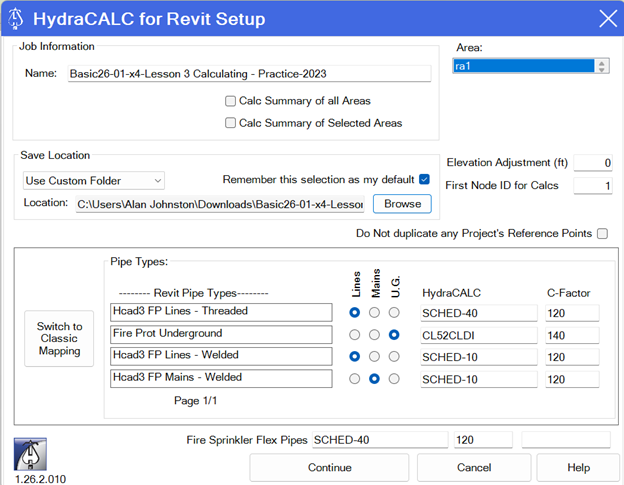Image resolution: width=624 pixels, height=485 pixels.
Task: Click the Fire Sprinkler Flex Pipes SCHED-40 field
Action: (x=380, y=440)
